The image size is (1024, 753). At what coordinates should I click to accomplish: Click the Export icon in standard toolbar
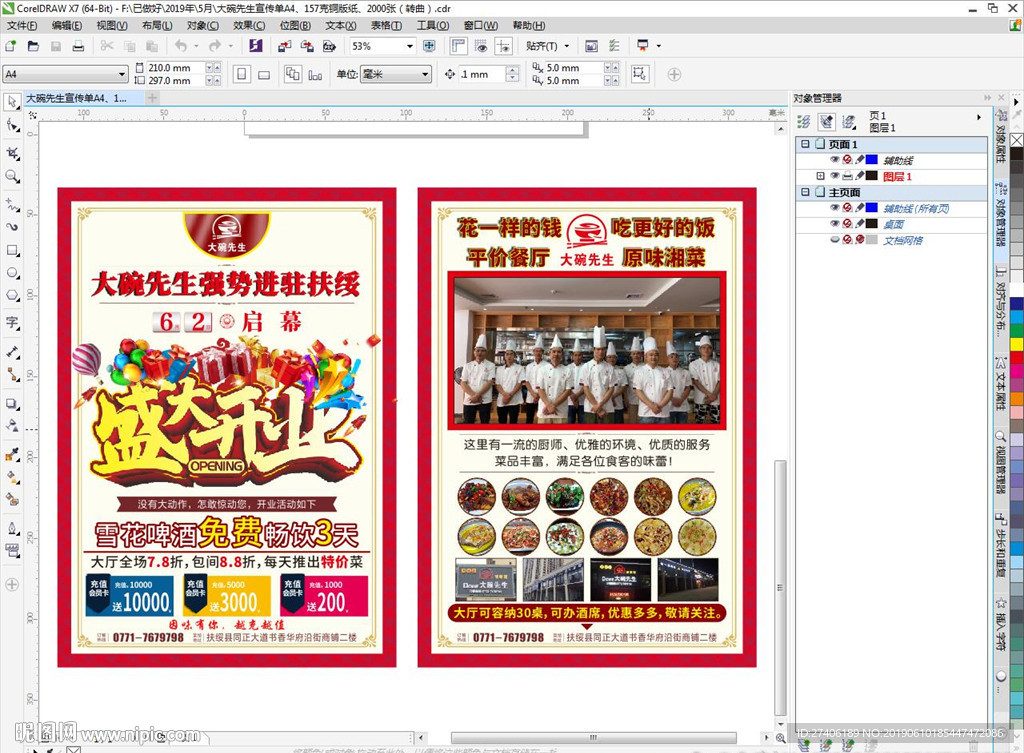[x=307, y=46]
